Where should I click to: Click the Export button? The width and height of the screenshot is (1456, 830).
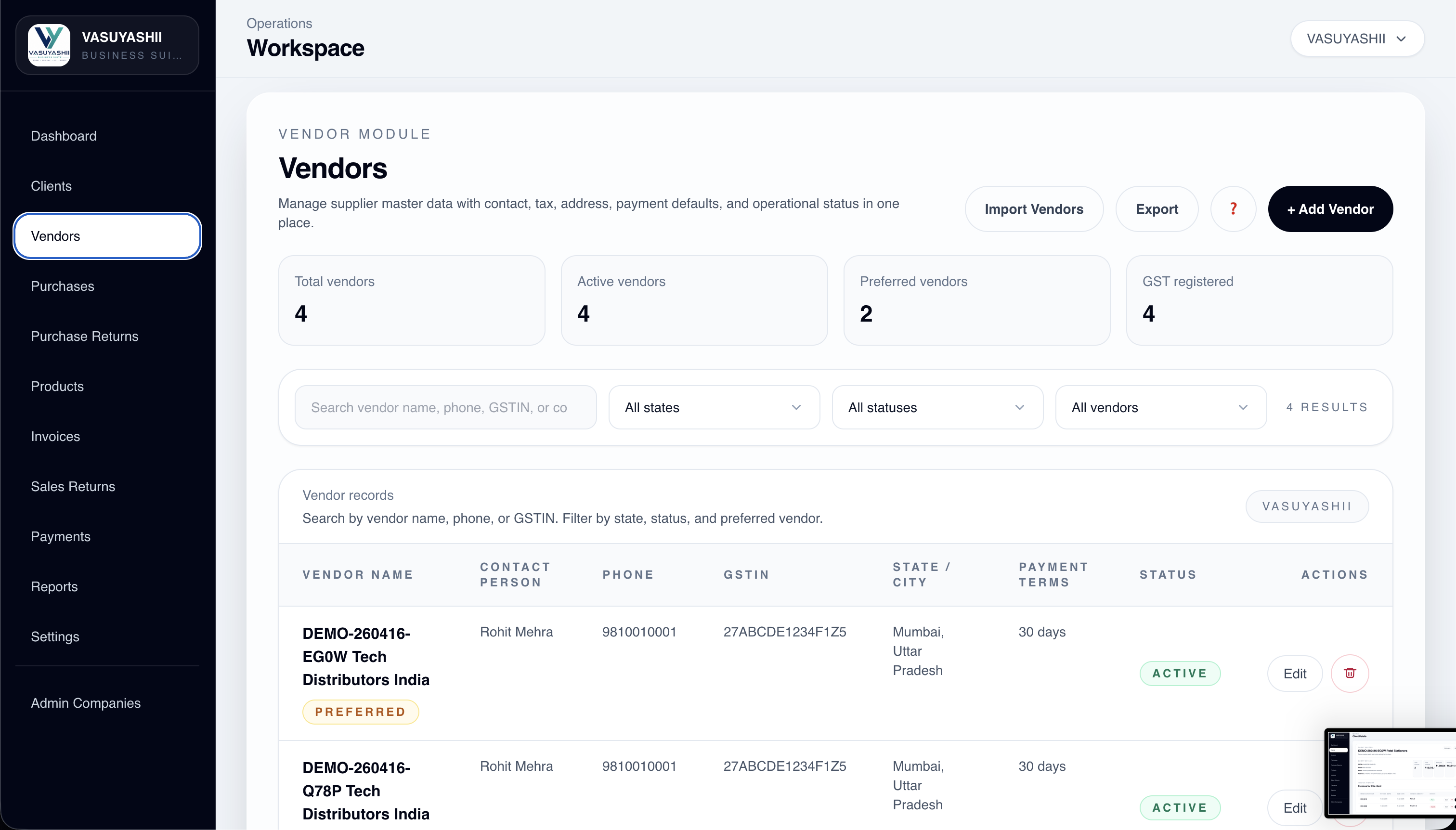pos(1157,208)
